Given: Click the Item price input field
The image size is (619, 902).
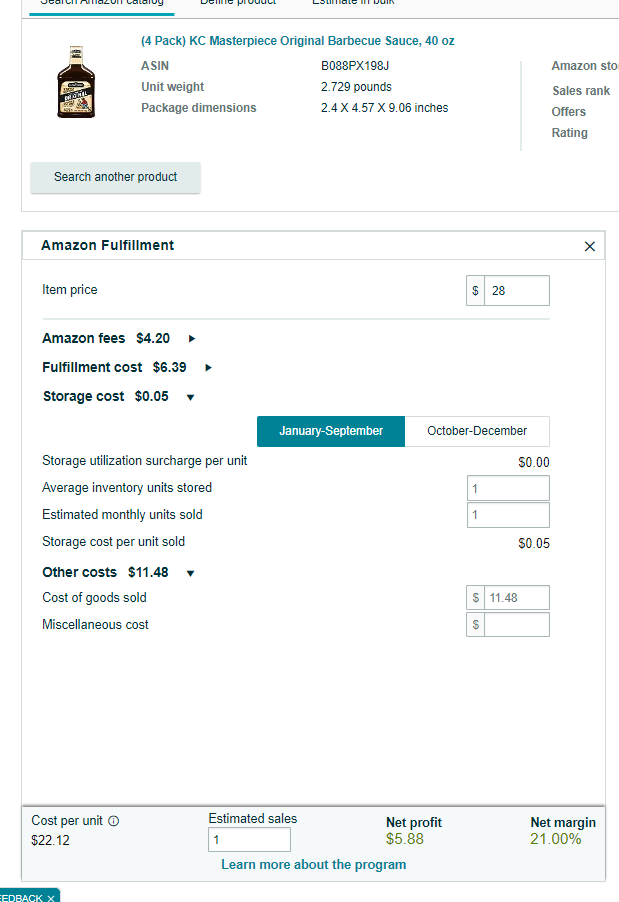Looking at the screenshot, I should [517, 291].
